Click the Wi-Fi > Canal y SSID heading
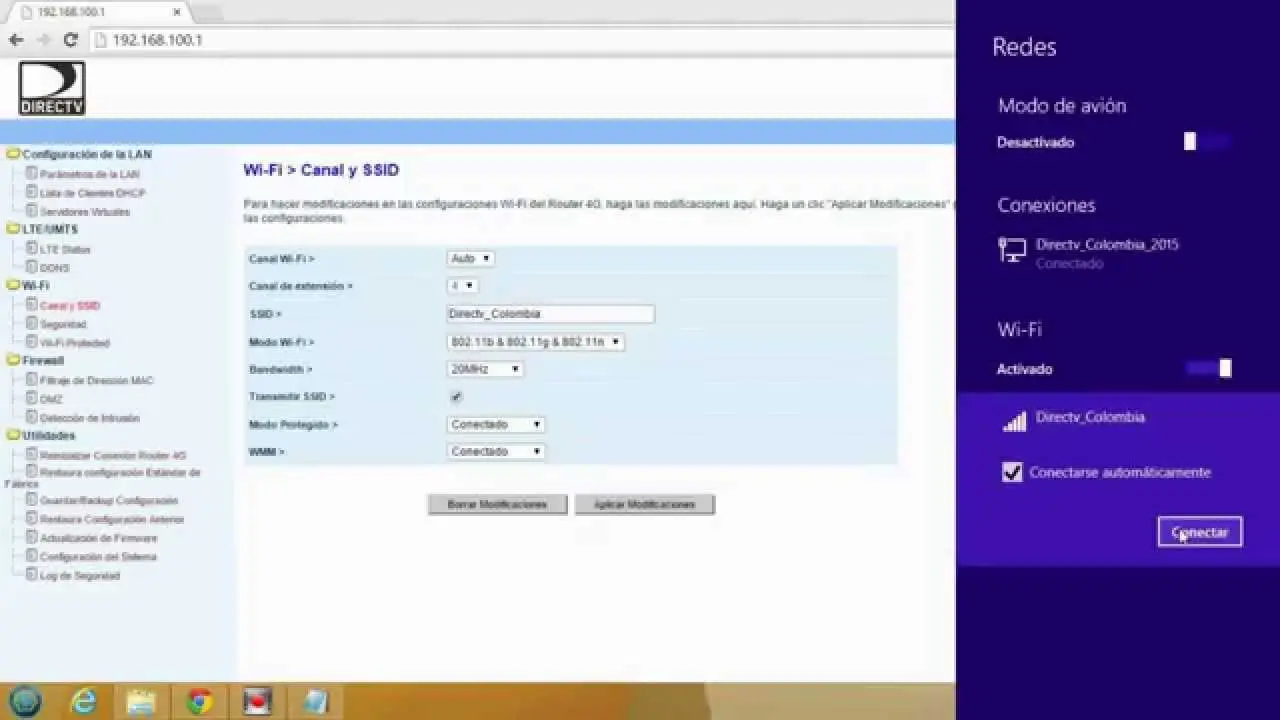The image size is (1280, 720). click(321, 170)
